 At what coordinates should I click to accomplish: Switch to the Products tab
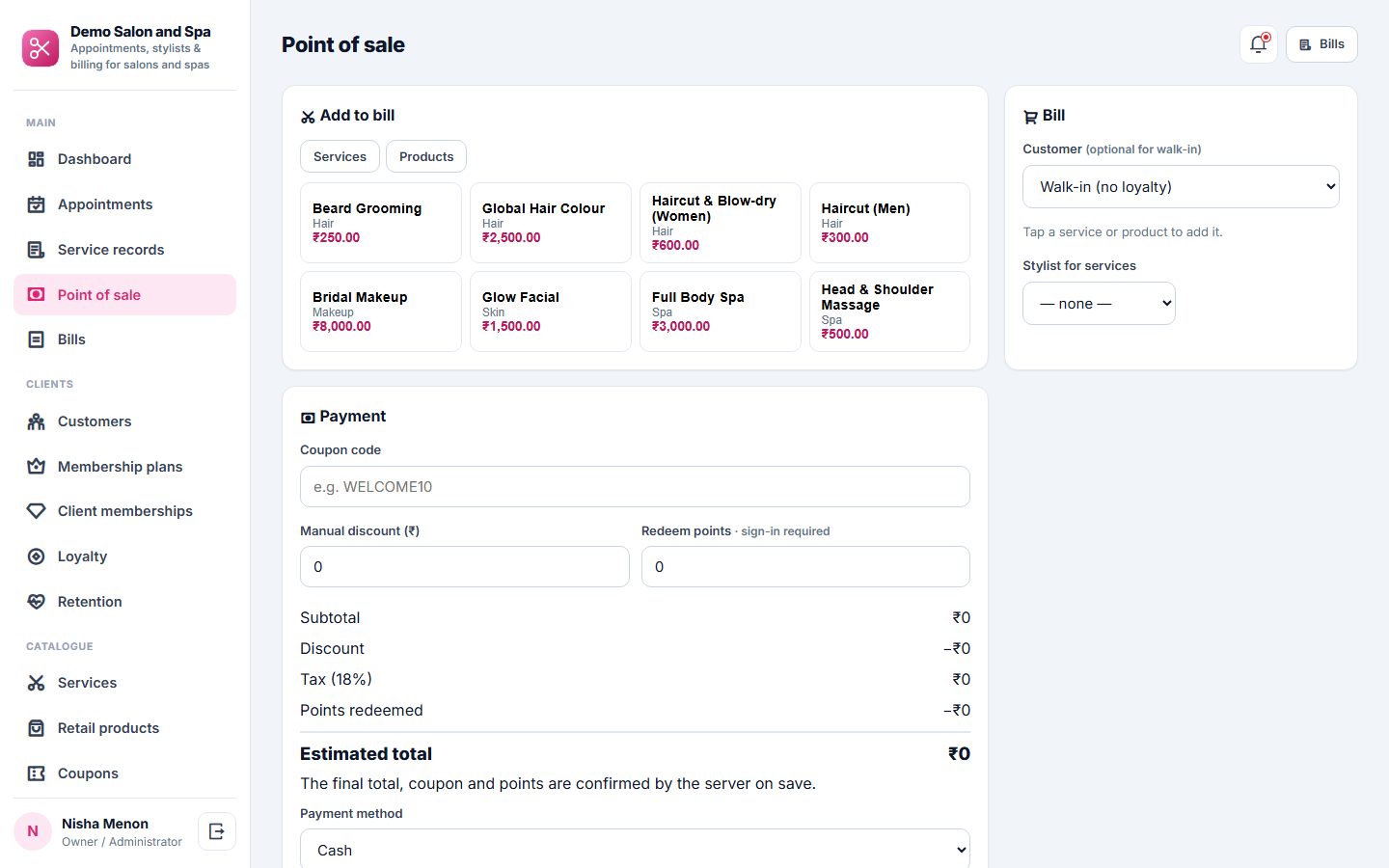tap(426, 156)
